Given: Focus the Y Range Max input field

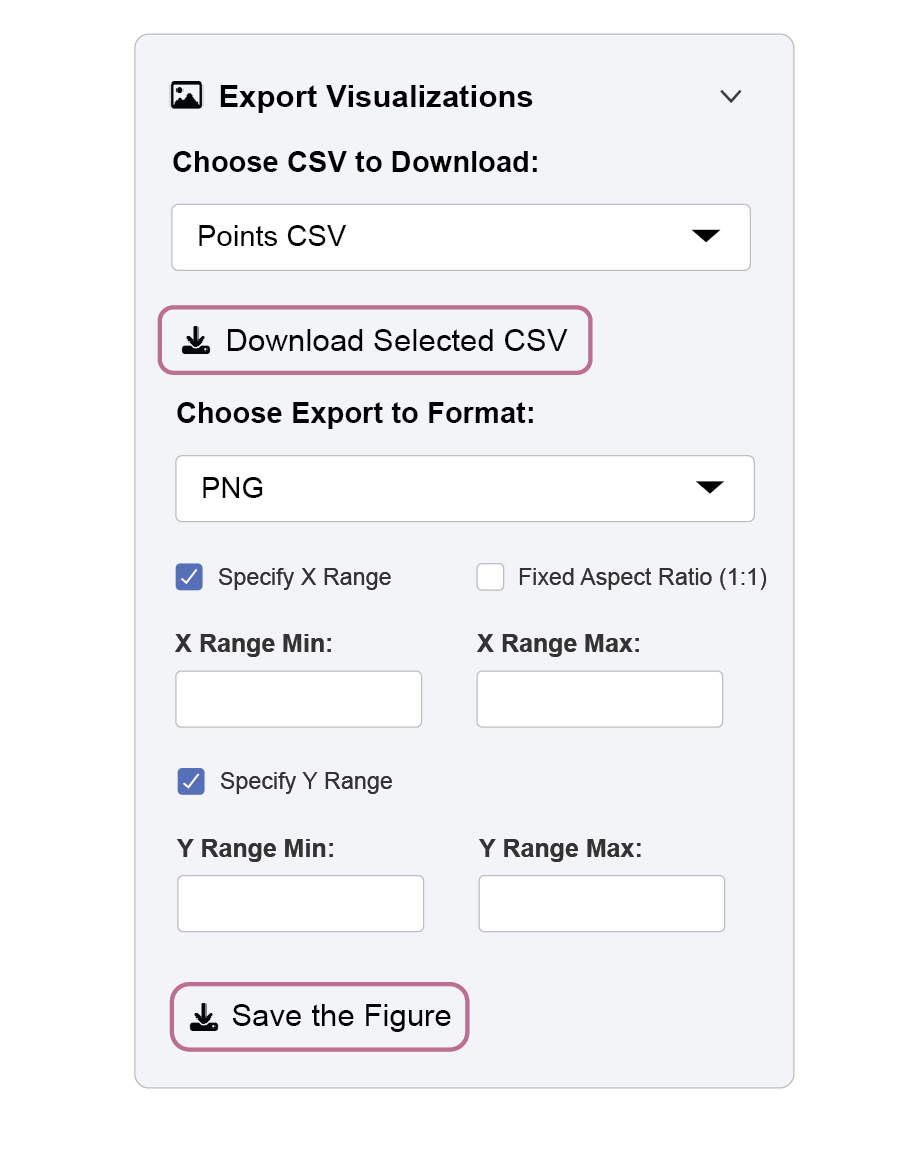Looking at the screenshot, I should click(601, 904).
